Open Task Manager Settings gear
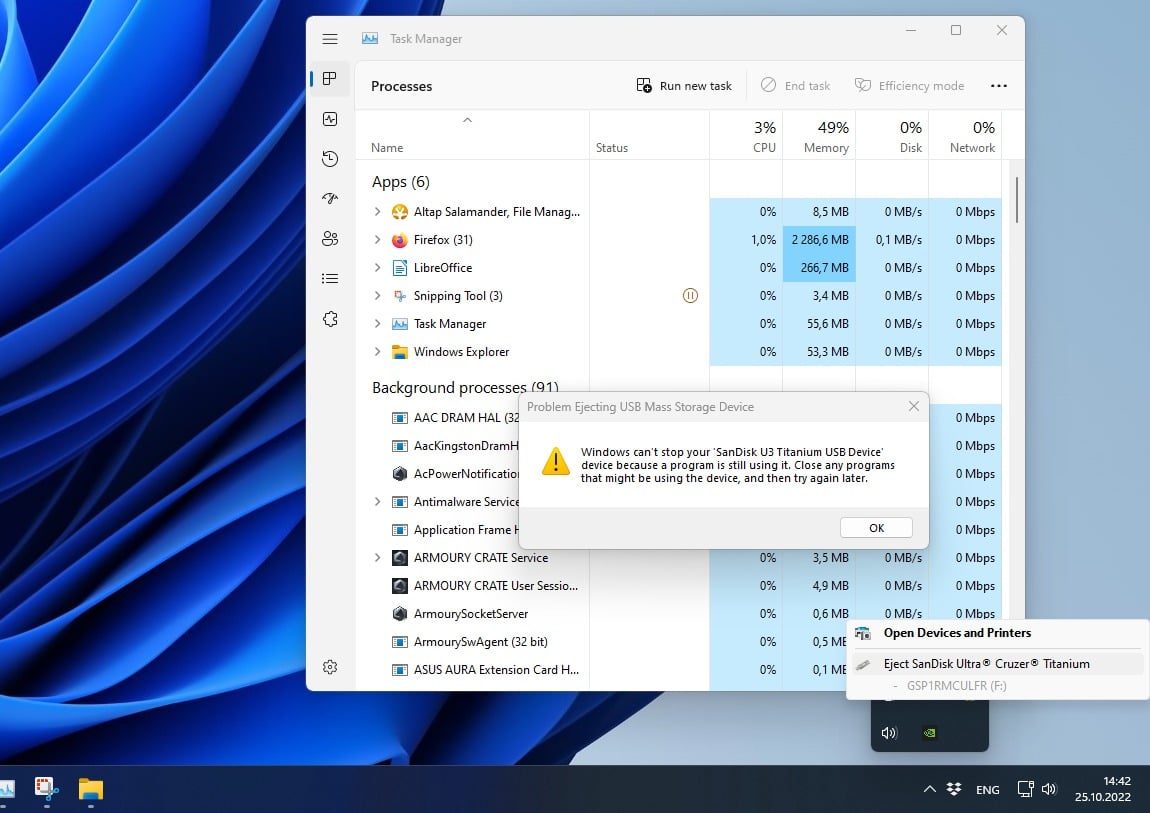1150x813 pixels. 330,667
